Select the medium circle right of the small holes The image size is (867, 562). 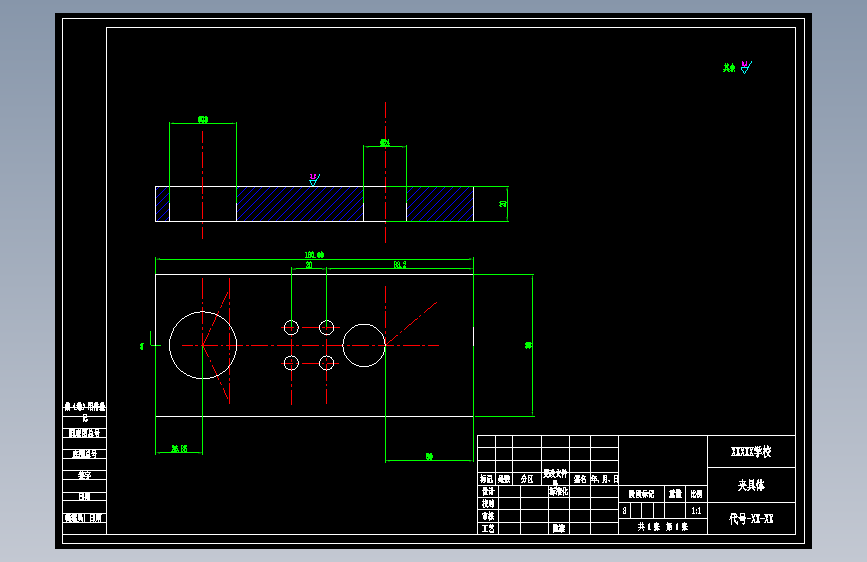coord(364,345)
